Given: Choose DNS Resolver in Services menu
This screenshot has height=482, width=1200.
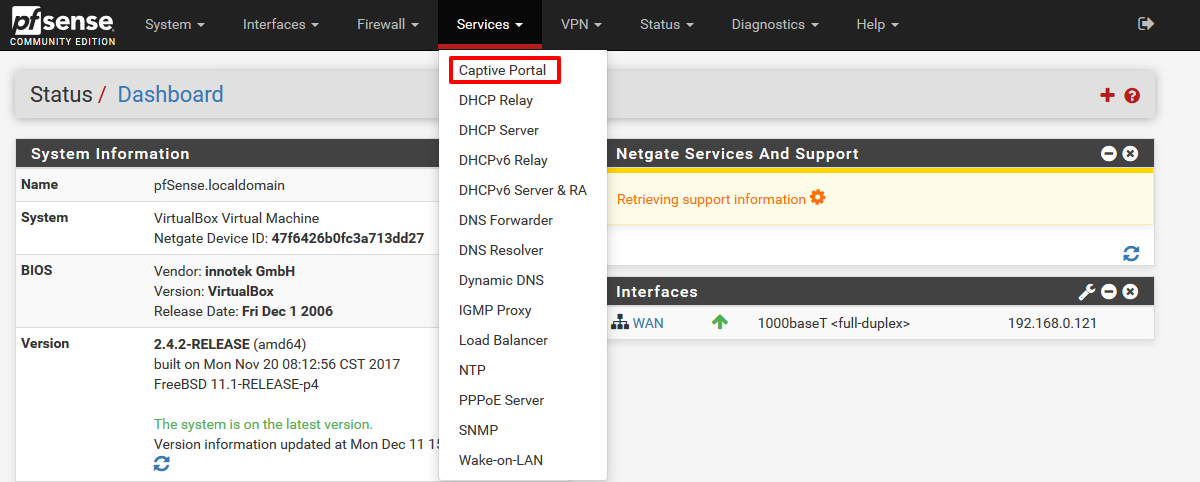Looking at the screenshot, I should coord(501,250).
